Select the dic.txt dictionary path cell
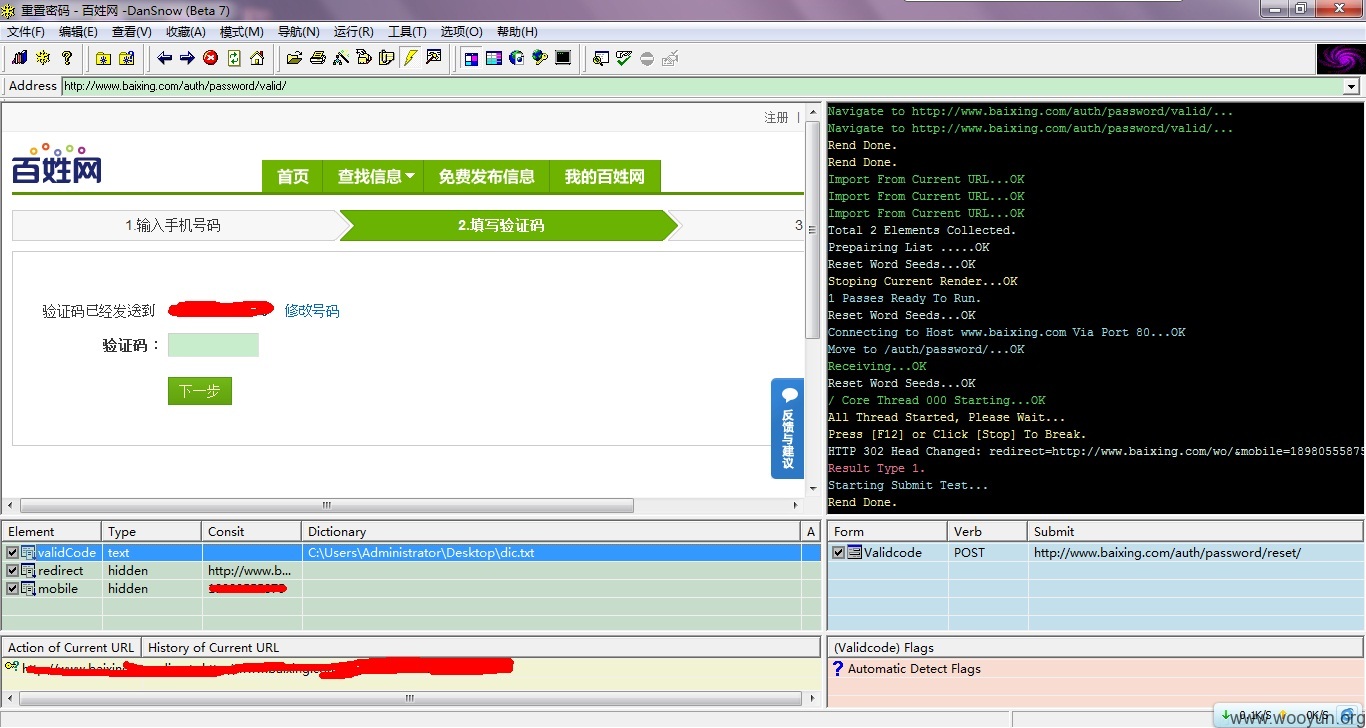1366x728 pixels. point(551,552)
